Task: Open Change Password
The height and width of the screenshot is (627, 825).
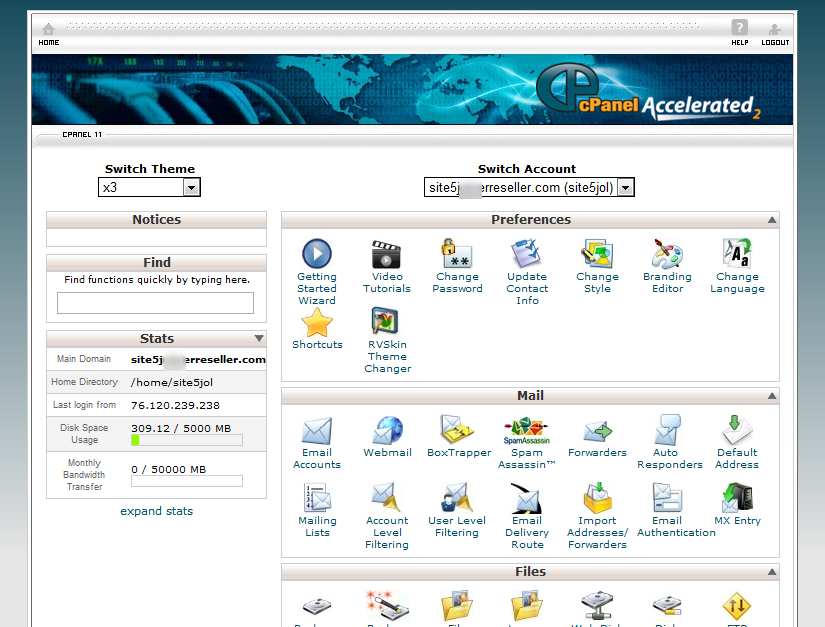Action: coord(457,266)
